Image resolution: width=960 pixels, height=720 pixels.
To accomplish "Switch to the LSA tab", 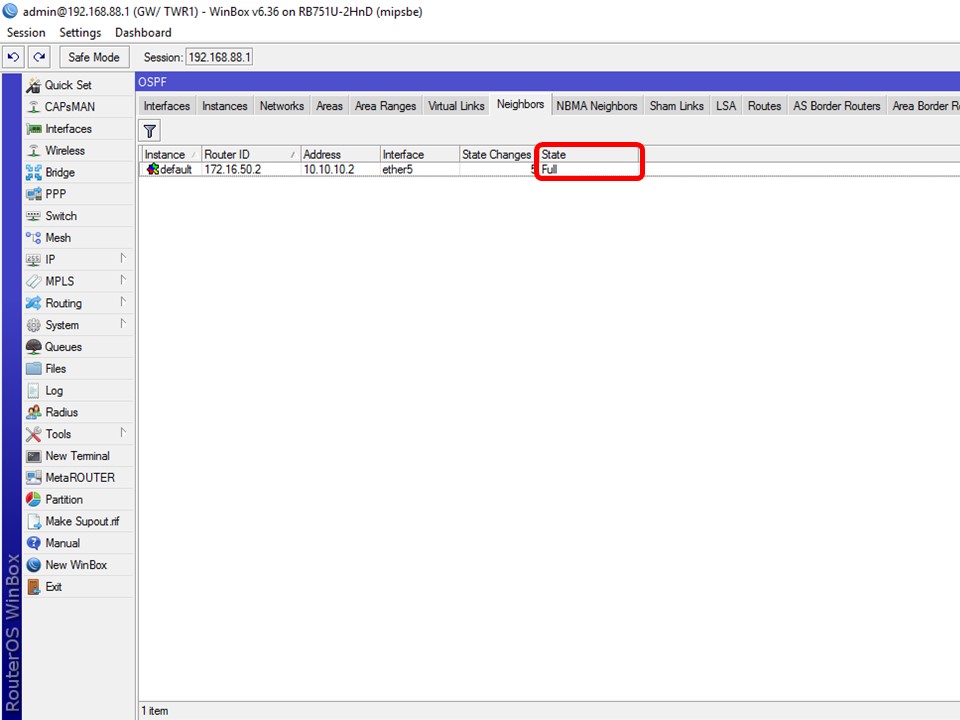I will [726, 106].
